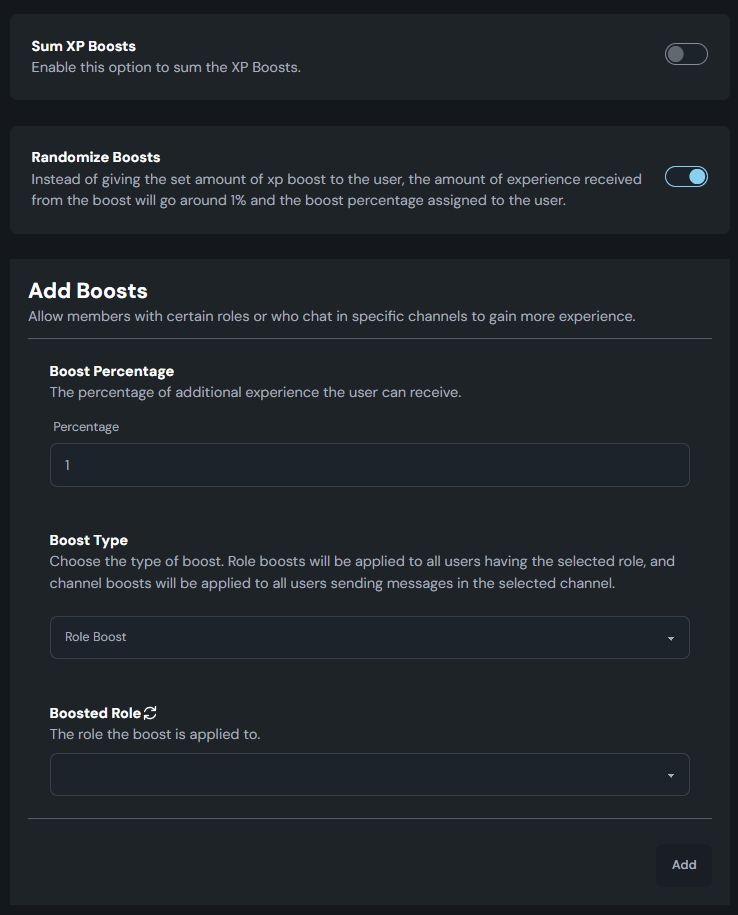Open the empty Boosted Role dropdown
Screen dimensions: 738x915
tap(369, 774)
